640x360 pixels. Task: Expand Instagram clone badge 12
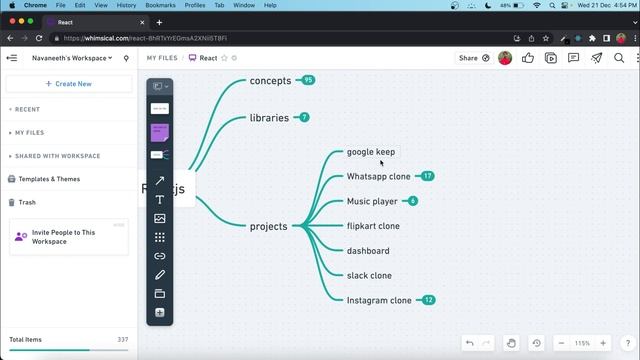[428, 300]
